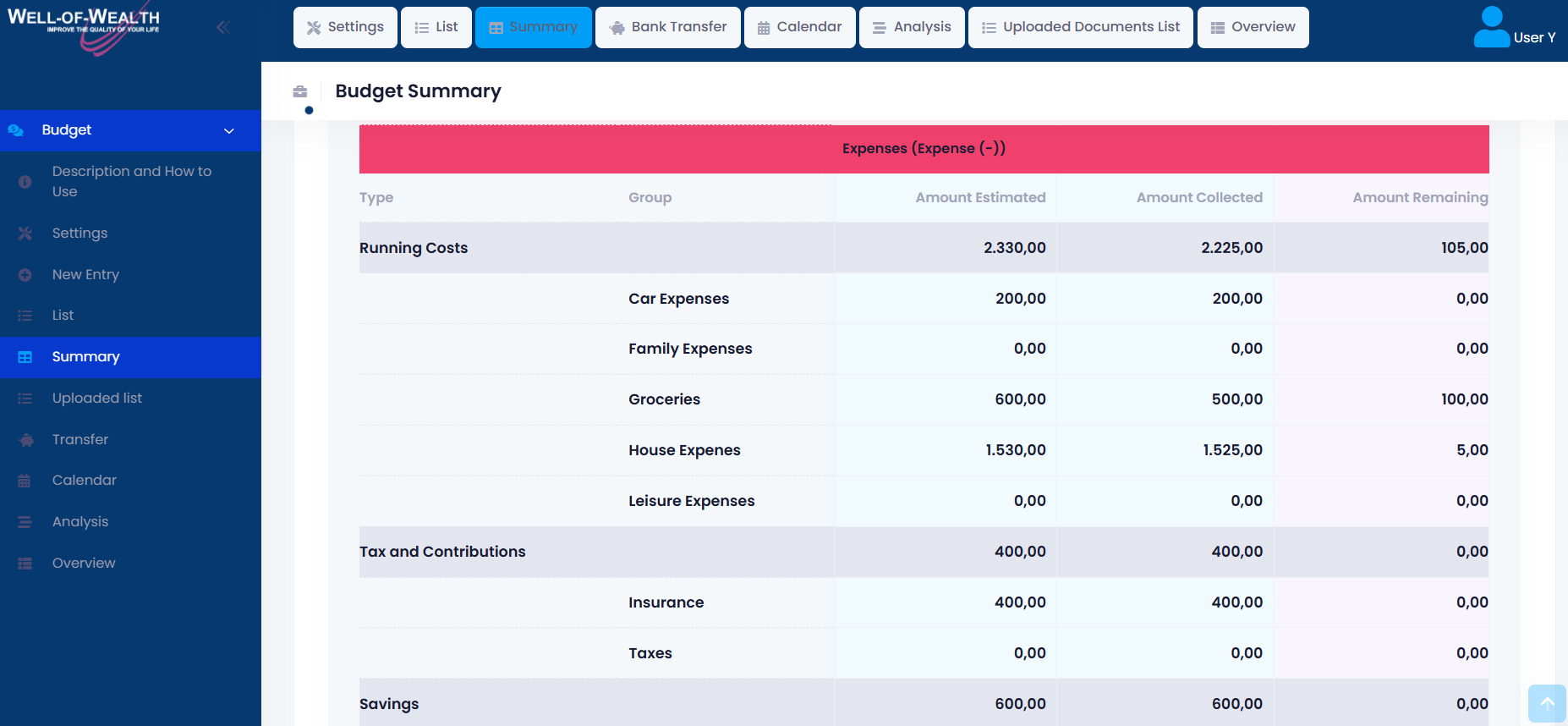The height and width of the screenshot is (726, 1568).
Task: Click the Insurance group cell
Action: click(666, 602)
